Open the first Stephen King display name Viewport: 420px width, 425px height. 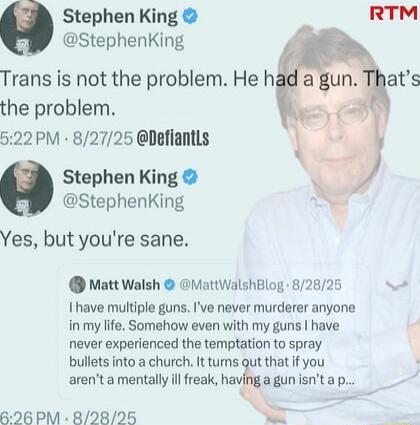click(120, 16)
